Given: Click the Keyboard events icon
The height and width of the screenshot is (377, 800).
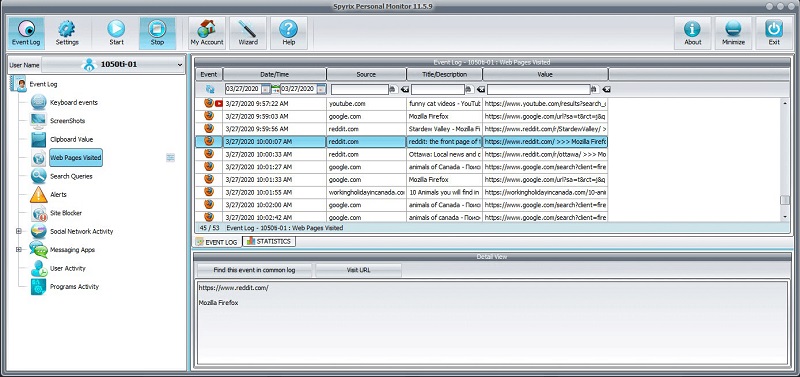Looking at the screenshot, I should (x=38, y=103).
